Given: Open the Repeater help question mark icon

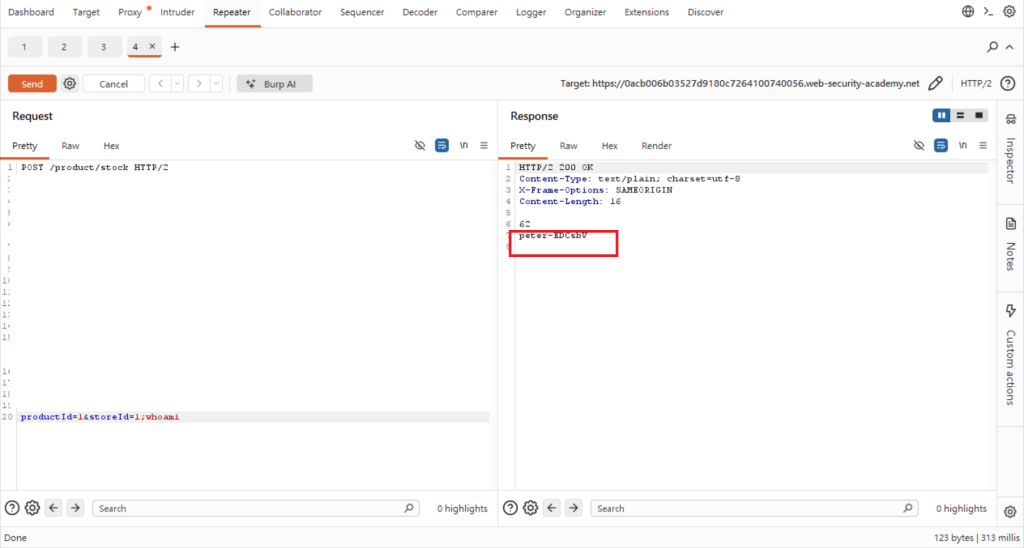Looking at the screenshot, I should click(x=1008, y=84).
